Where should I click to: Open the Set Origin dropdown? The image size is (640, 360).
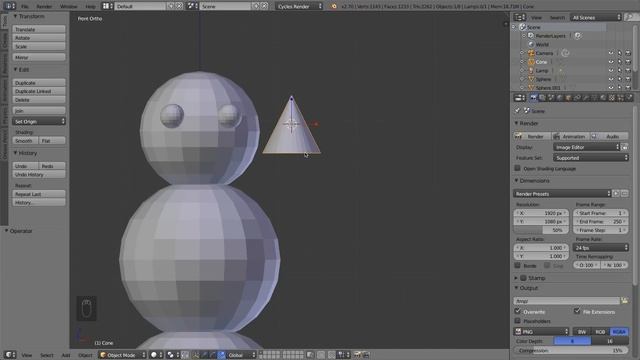(39, 121)
